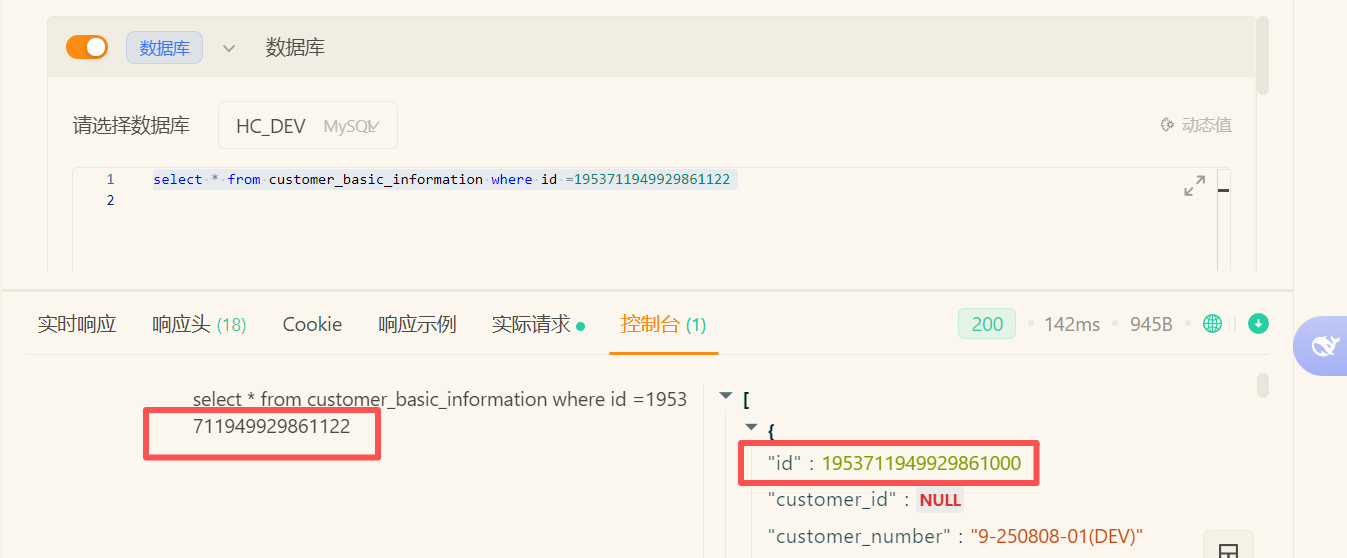Image resolution: width=1347 pixels, height=558 pixels.
Task: Open the 响应示例 tab
Action: coord(417,324)
